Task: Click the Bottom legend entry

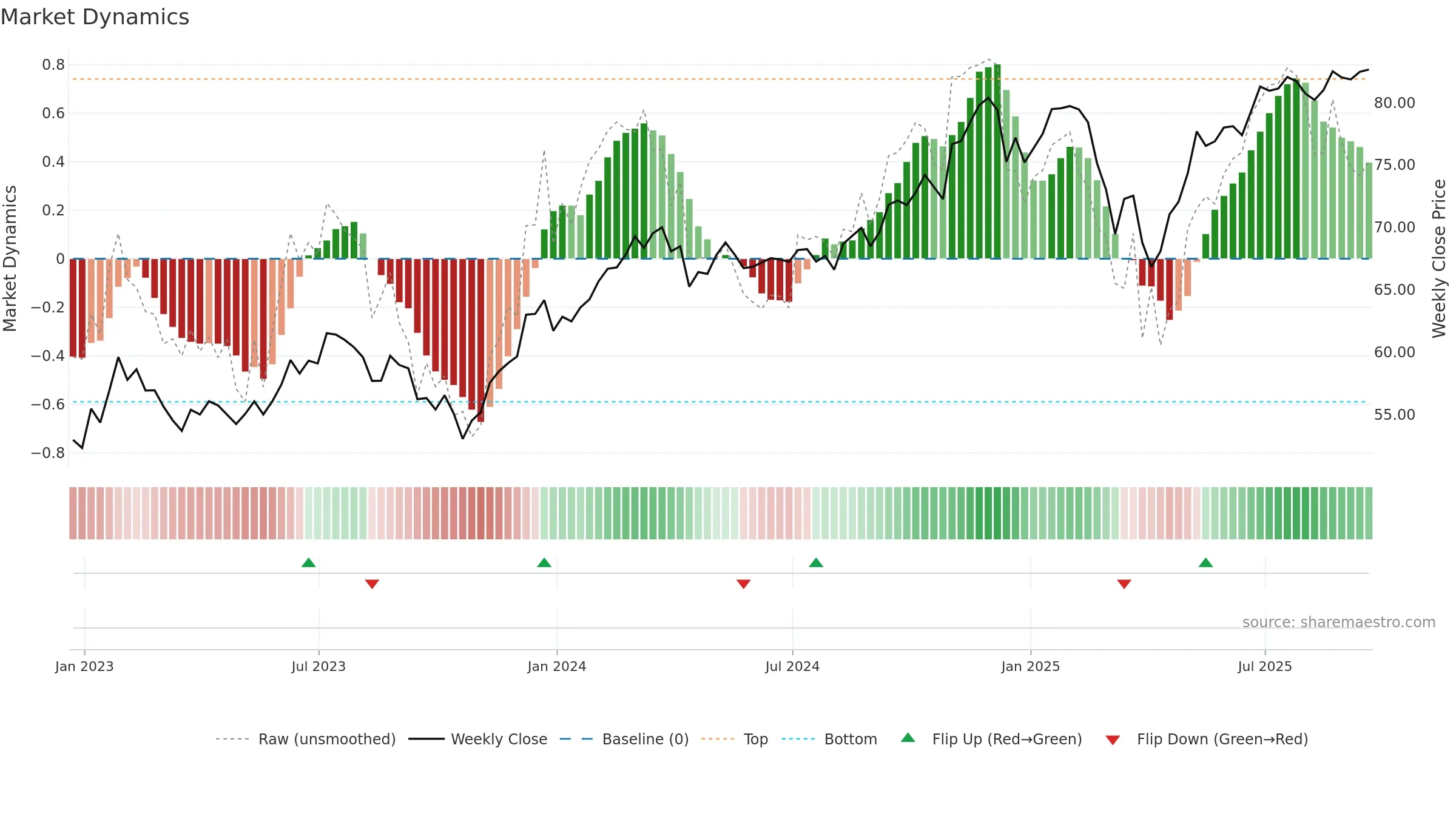Action: 829,739
